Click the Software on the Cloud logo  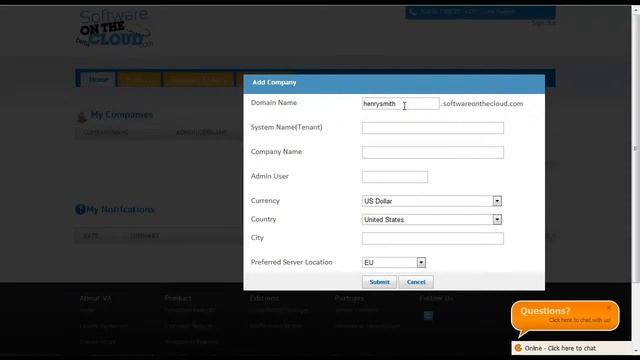pos(114,29)
